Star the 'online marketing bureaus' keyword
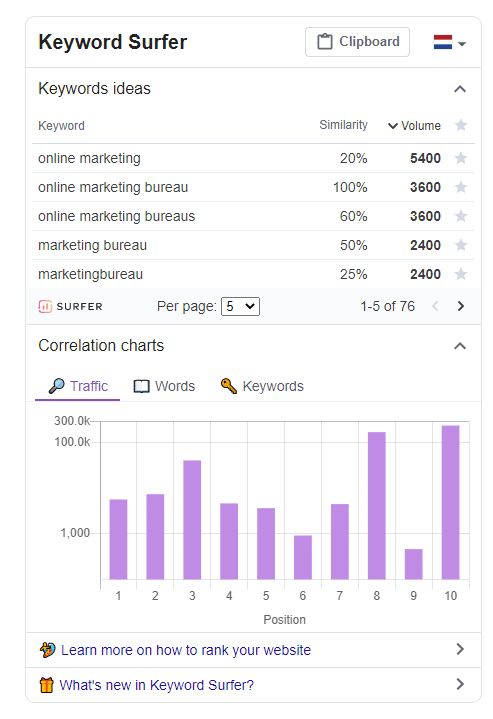 pos(460,216)
